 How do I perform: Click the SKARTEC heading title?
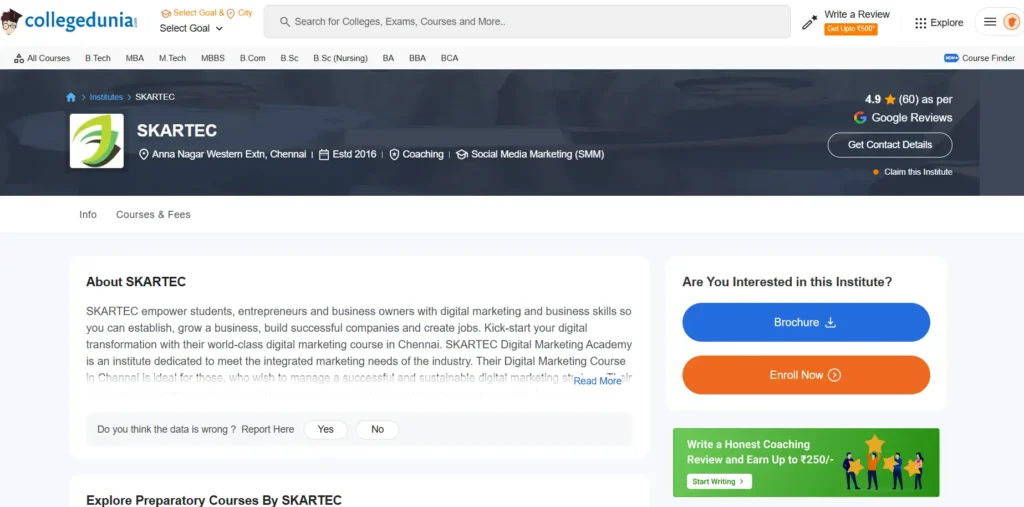click(177, 131)
